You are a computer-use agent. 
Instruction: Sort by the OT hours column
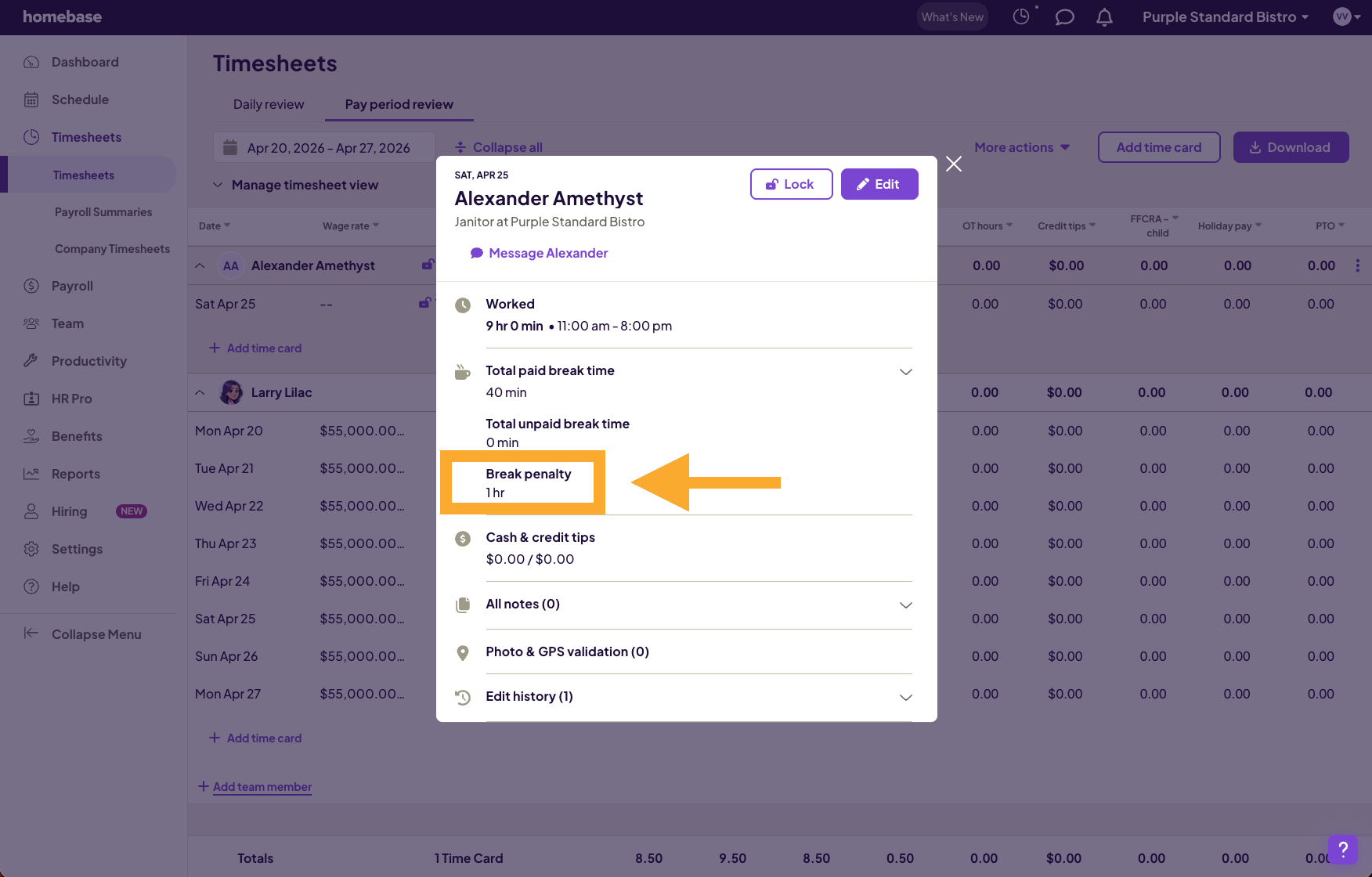987,226
